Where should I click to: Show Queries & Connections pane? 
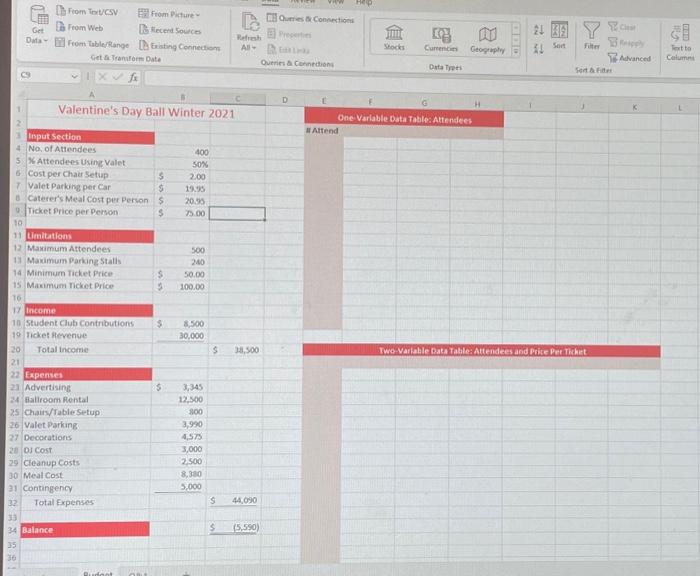coord(310,19)
